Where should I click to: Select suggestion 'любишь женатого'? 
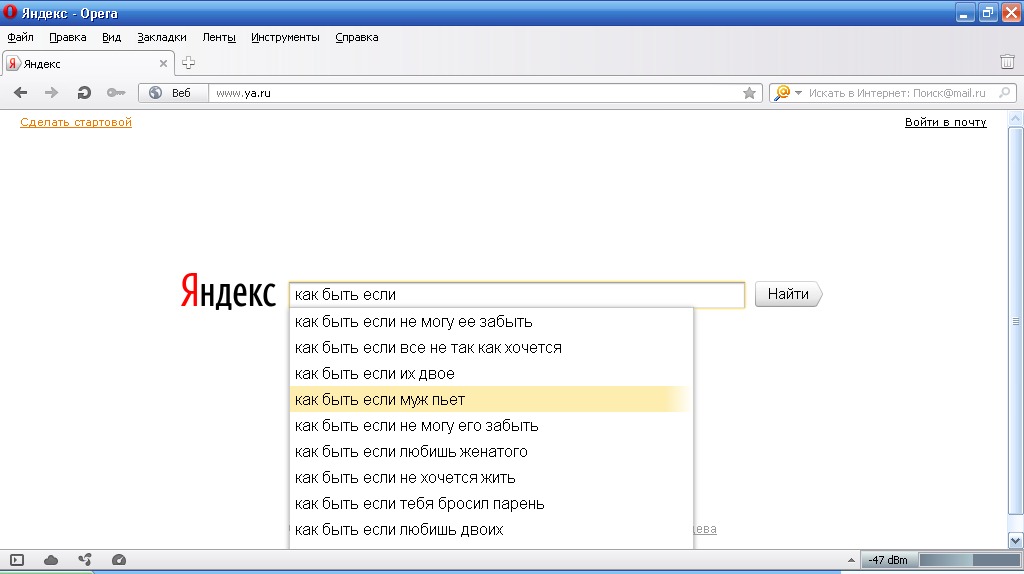(491, 451)
